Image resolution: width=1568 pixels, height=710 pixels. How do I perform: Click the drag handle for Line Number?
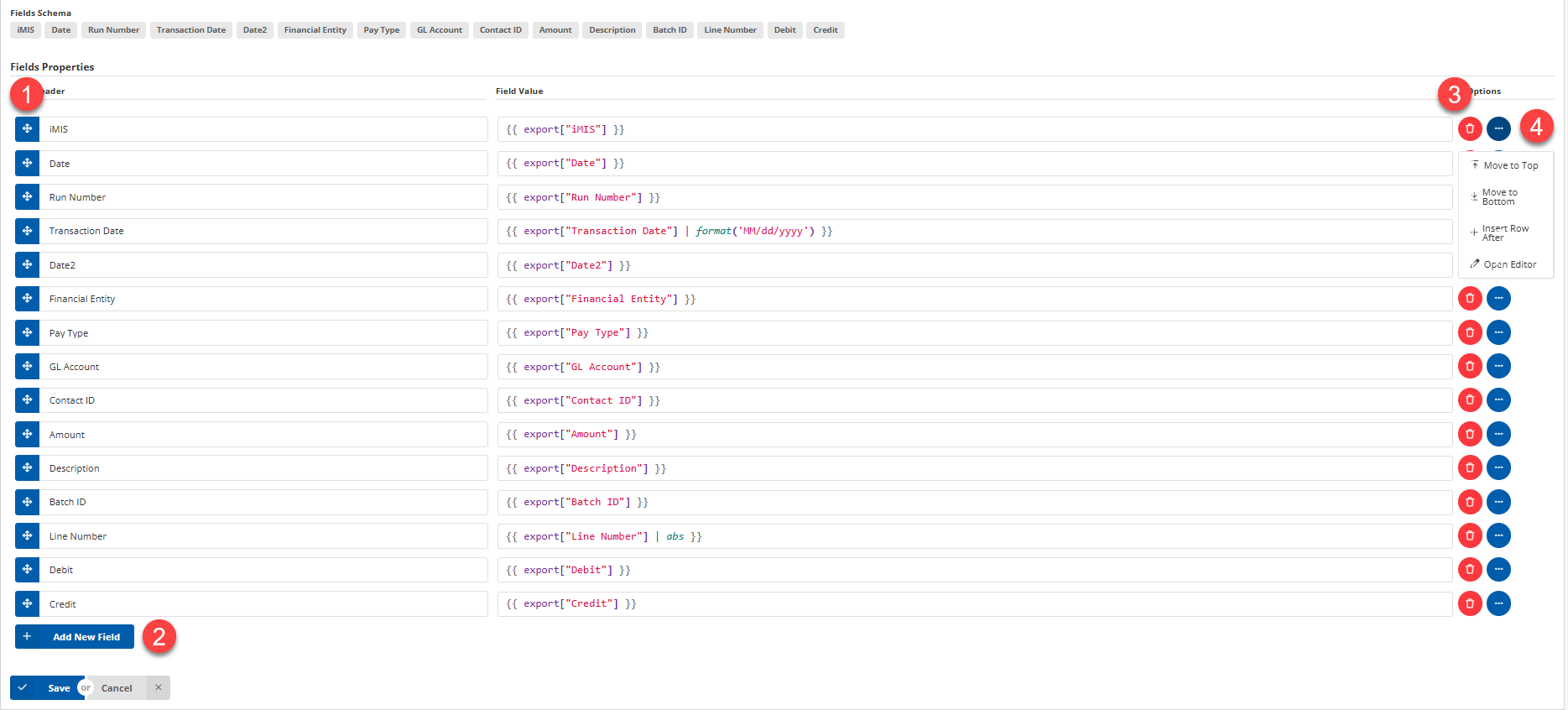coord(27,535)
